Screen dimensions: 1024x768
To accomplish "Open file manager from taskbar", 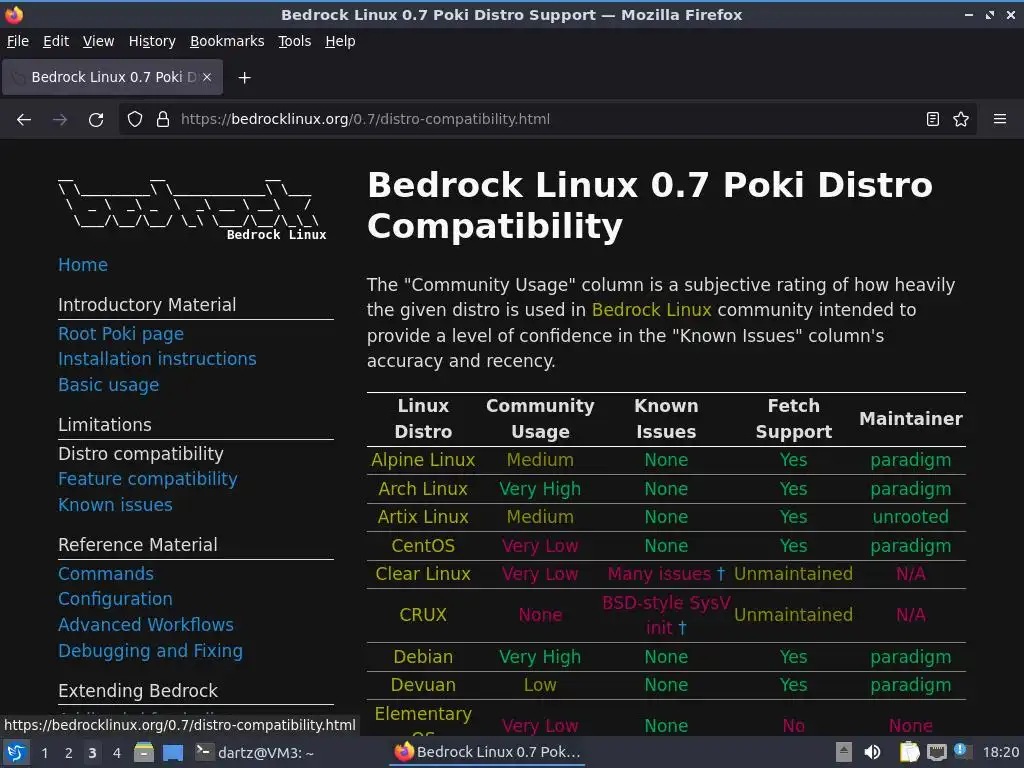I will pos(144,753).
